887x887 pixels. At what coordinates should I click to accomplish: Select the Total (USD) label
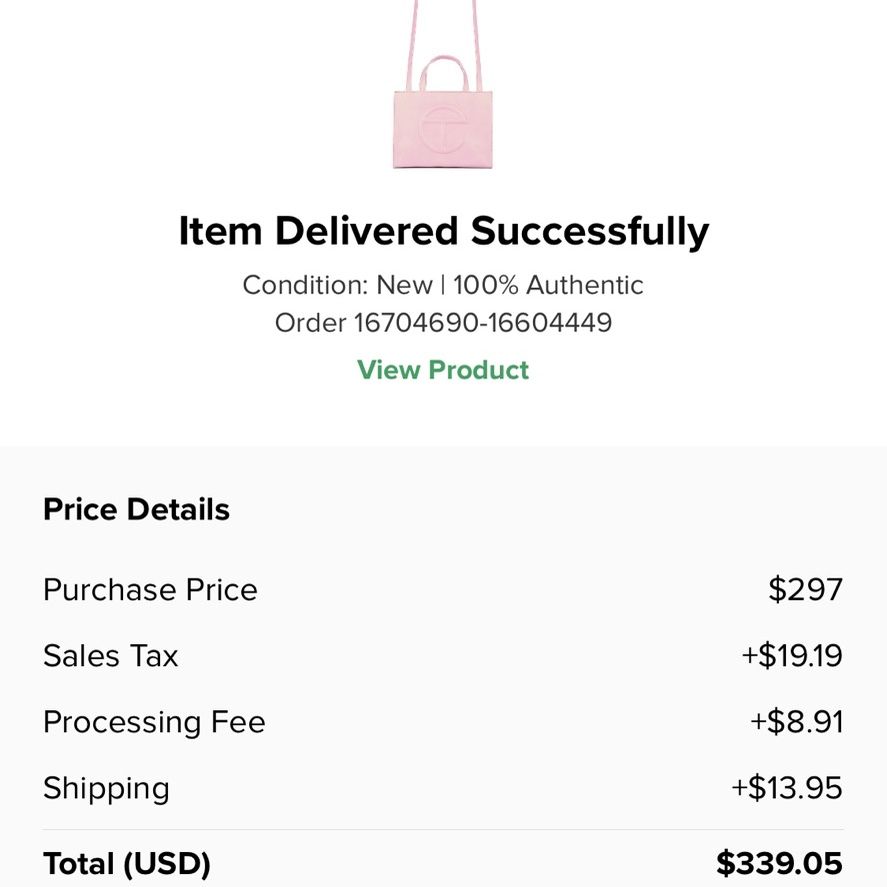click(126, 862)
